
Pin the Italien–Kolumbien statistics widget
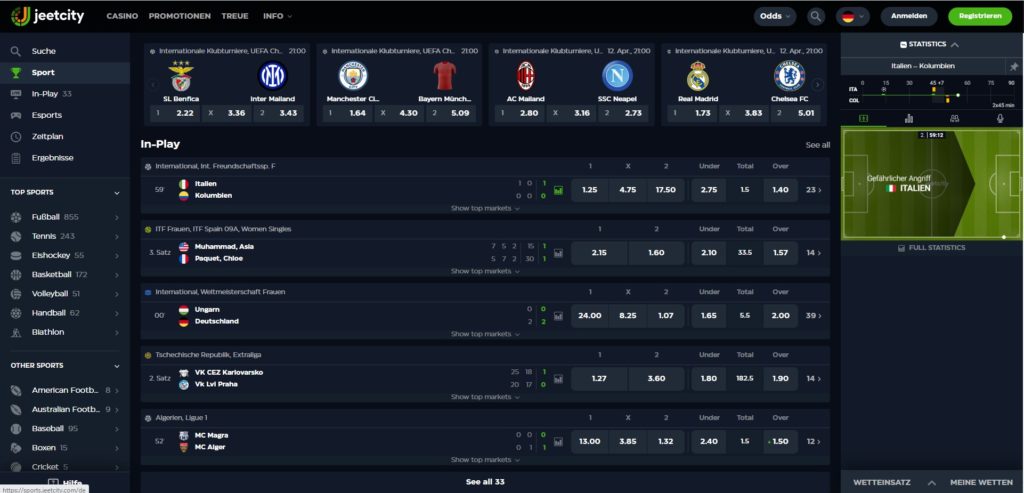point(1014,67)
